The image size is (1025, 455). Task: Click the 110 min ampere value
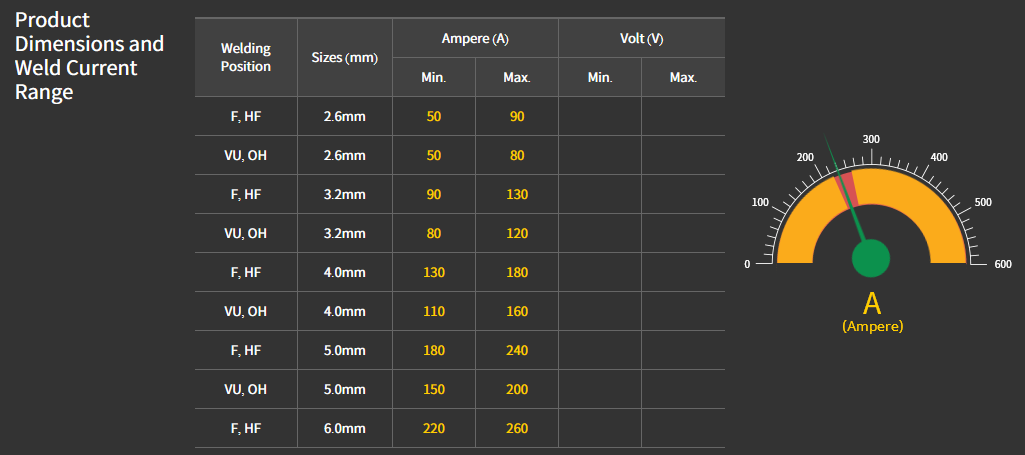tap(433, 311)
